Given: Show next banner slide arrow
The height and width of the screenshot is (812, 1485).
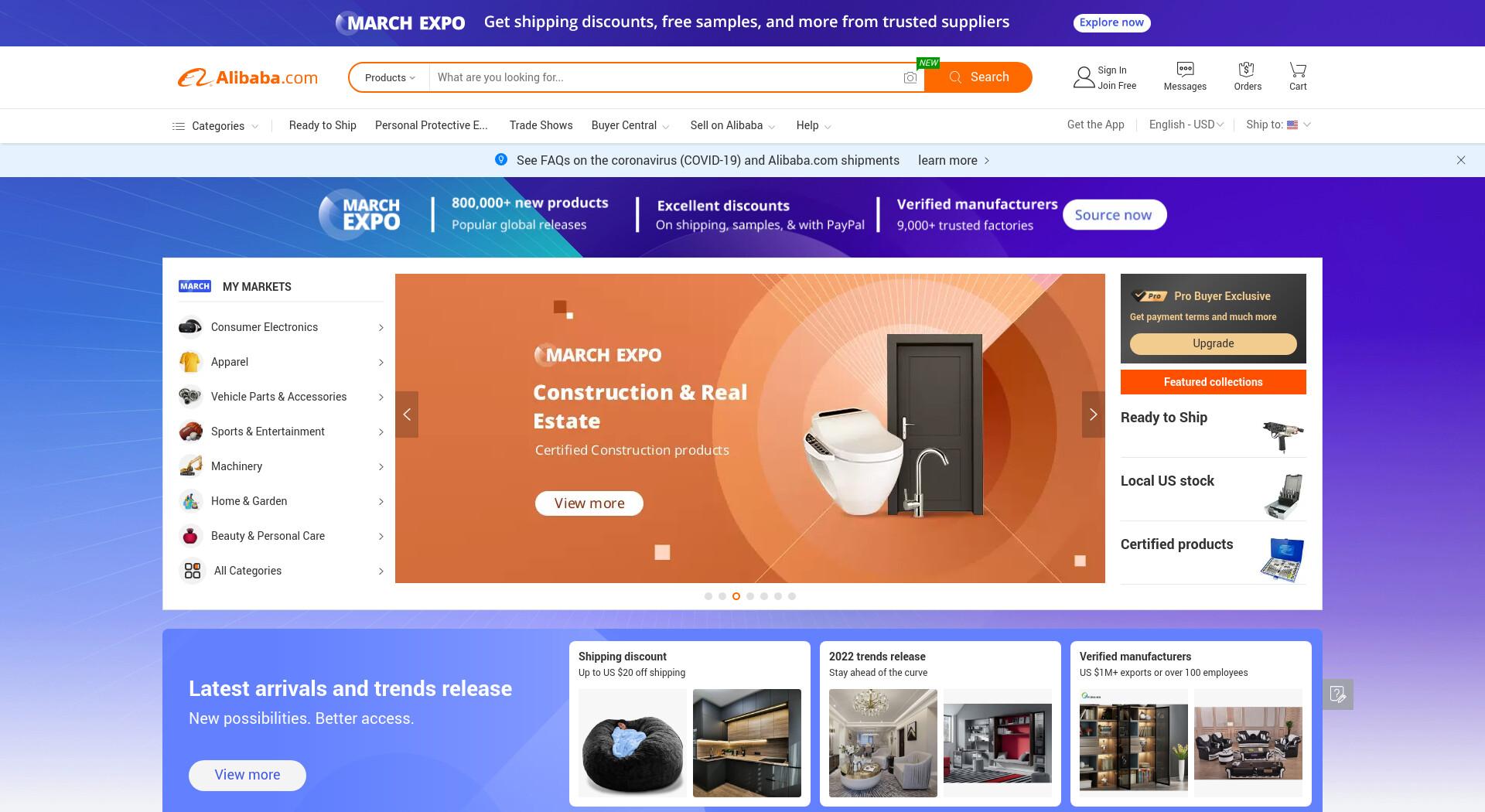Looking at the screenshot, I should 1093,415.
